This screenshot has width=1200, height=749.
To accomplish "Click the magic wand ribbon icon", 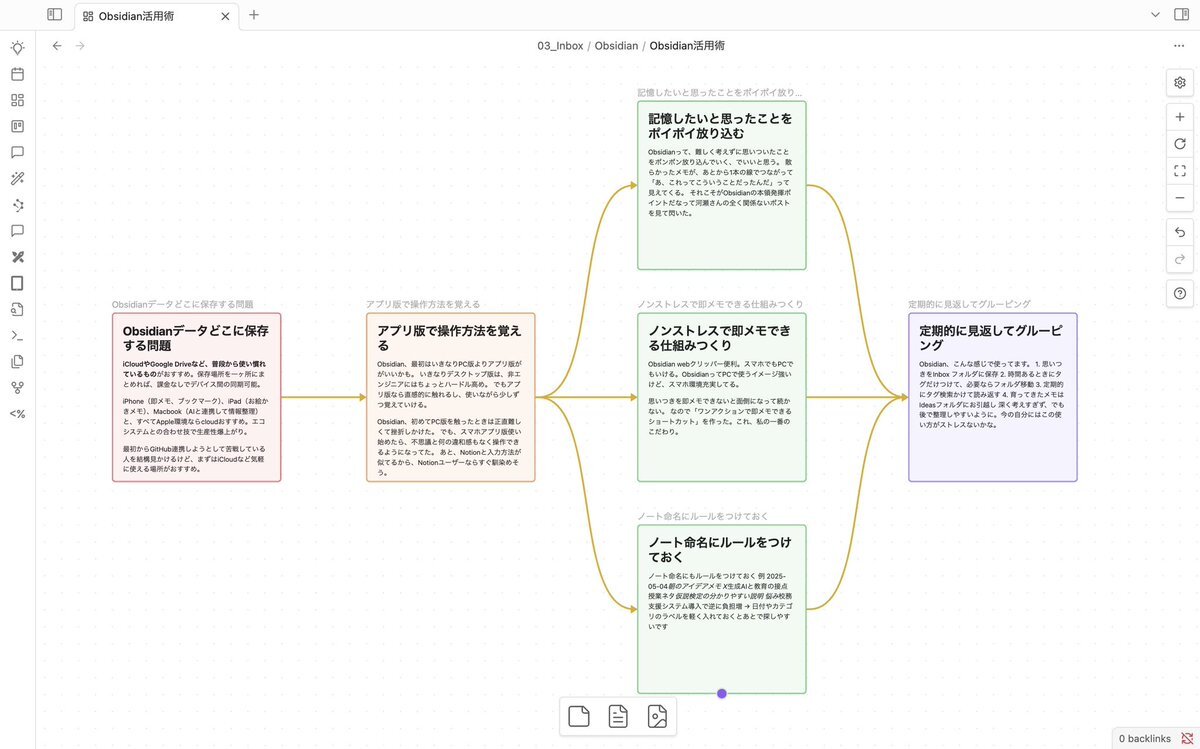I will coord(17,179).
